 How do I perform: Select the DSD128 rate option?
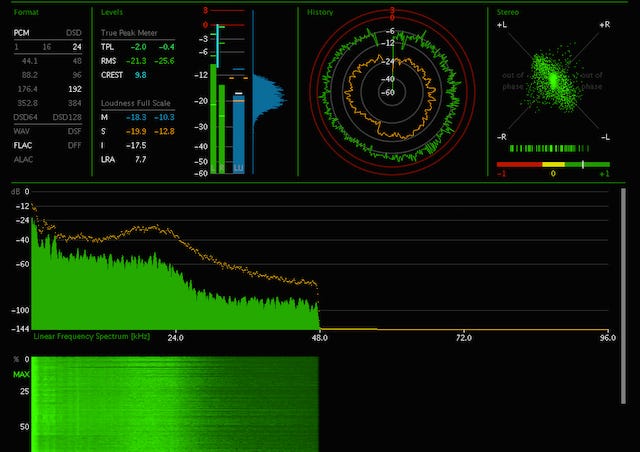click(x=67, y=117)
